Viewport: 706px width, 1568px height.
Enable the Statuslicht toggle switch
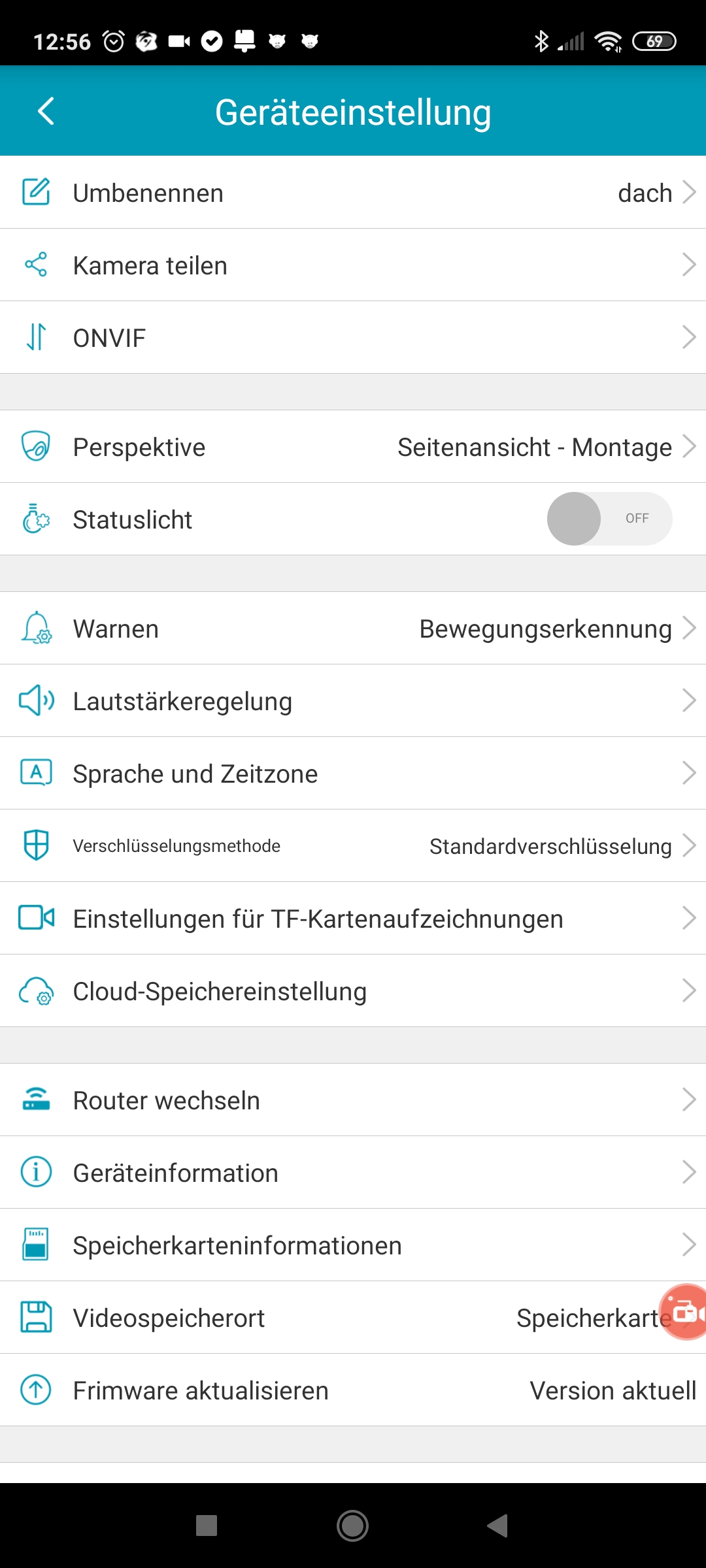(x=609, y=519)
